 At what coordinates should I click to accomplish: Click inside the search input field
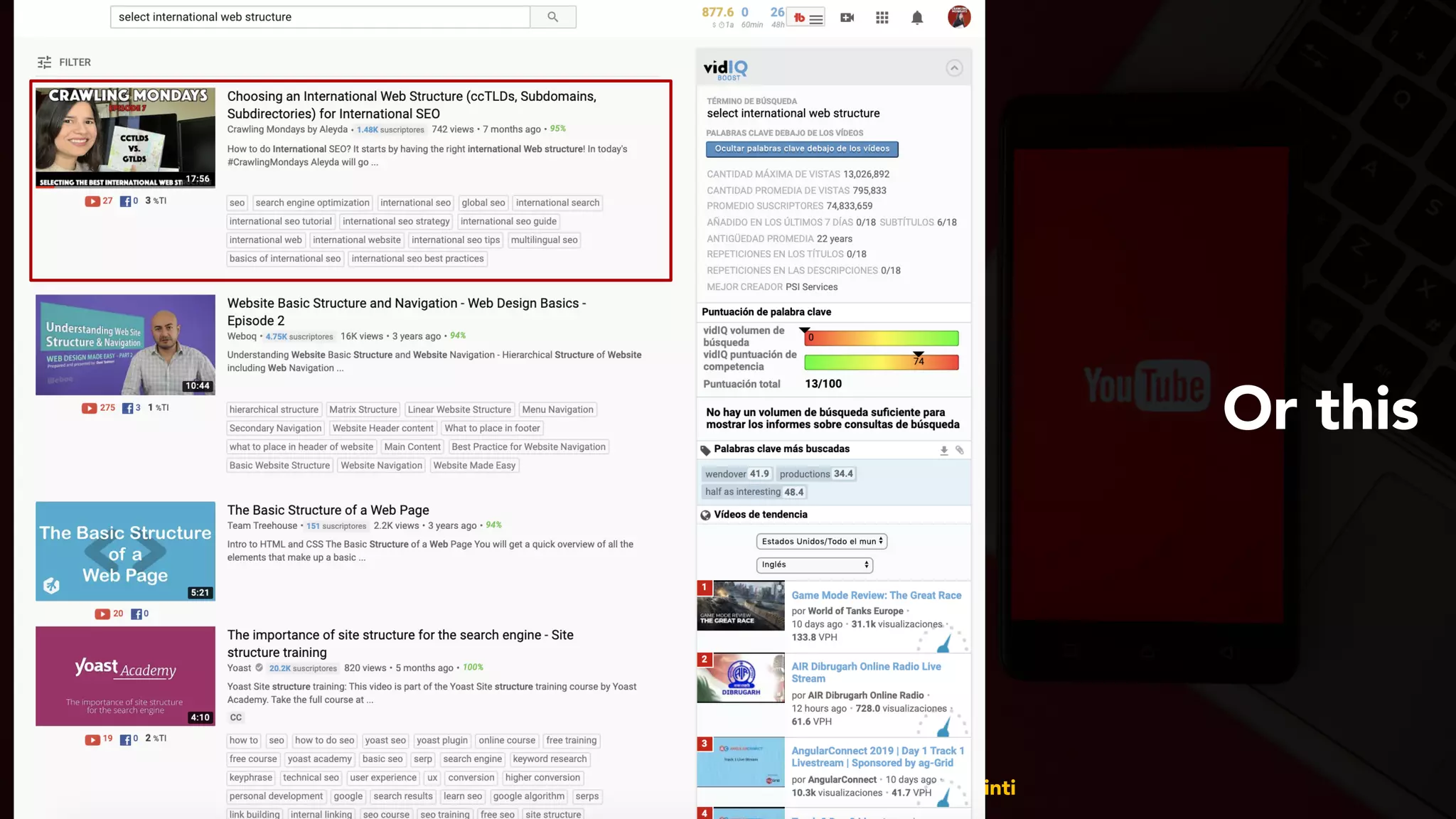(320, 17)
